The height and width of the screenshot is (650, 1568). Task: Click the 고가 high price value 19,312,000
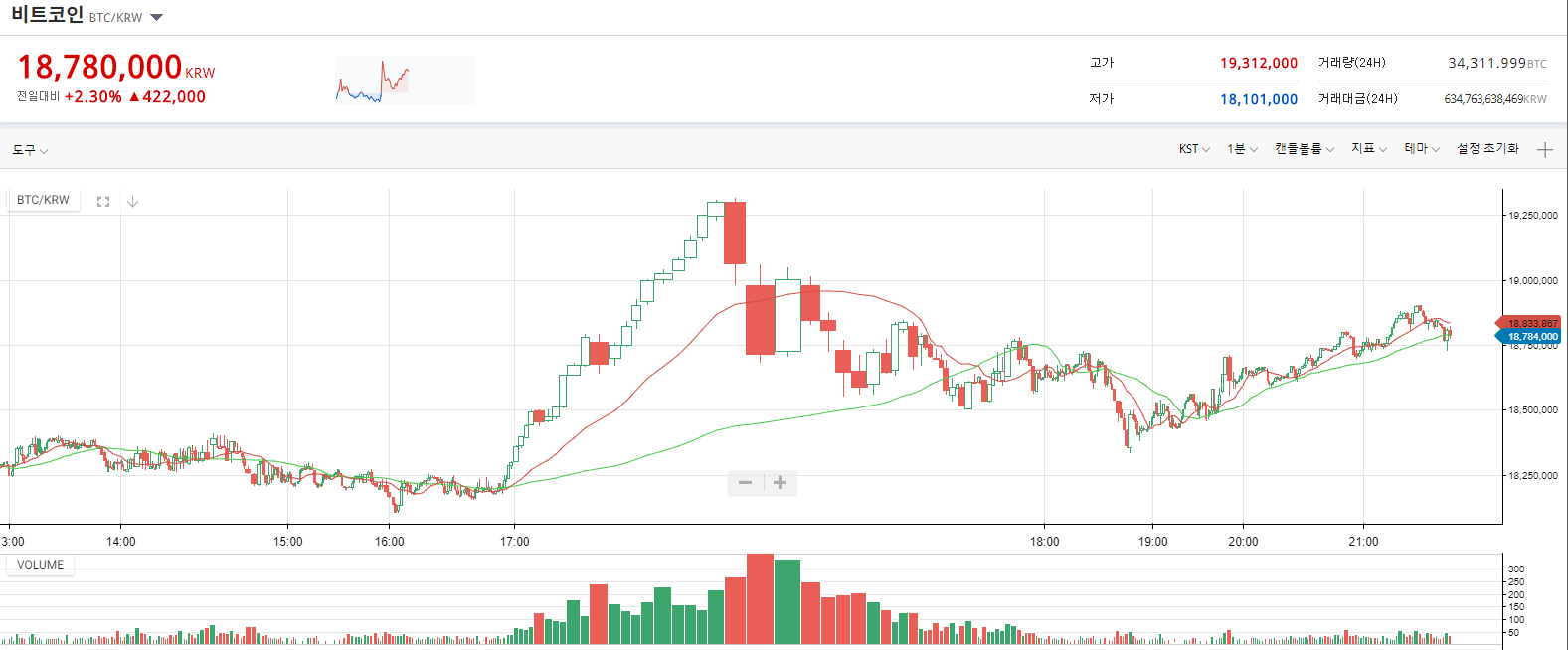tap(1258, 62)
